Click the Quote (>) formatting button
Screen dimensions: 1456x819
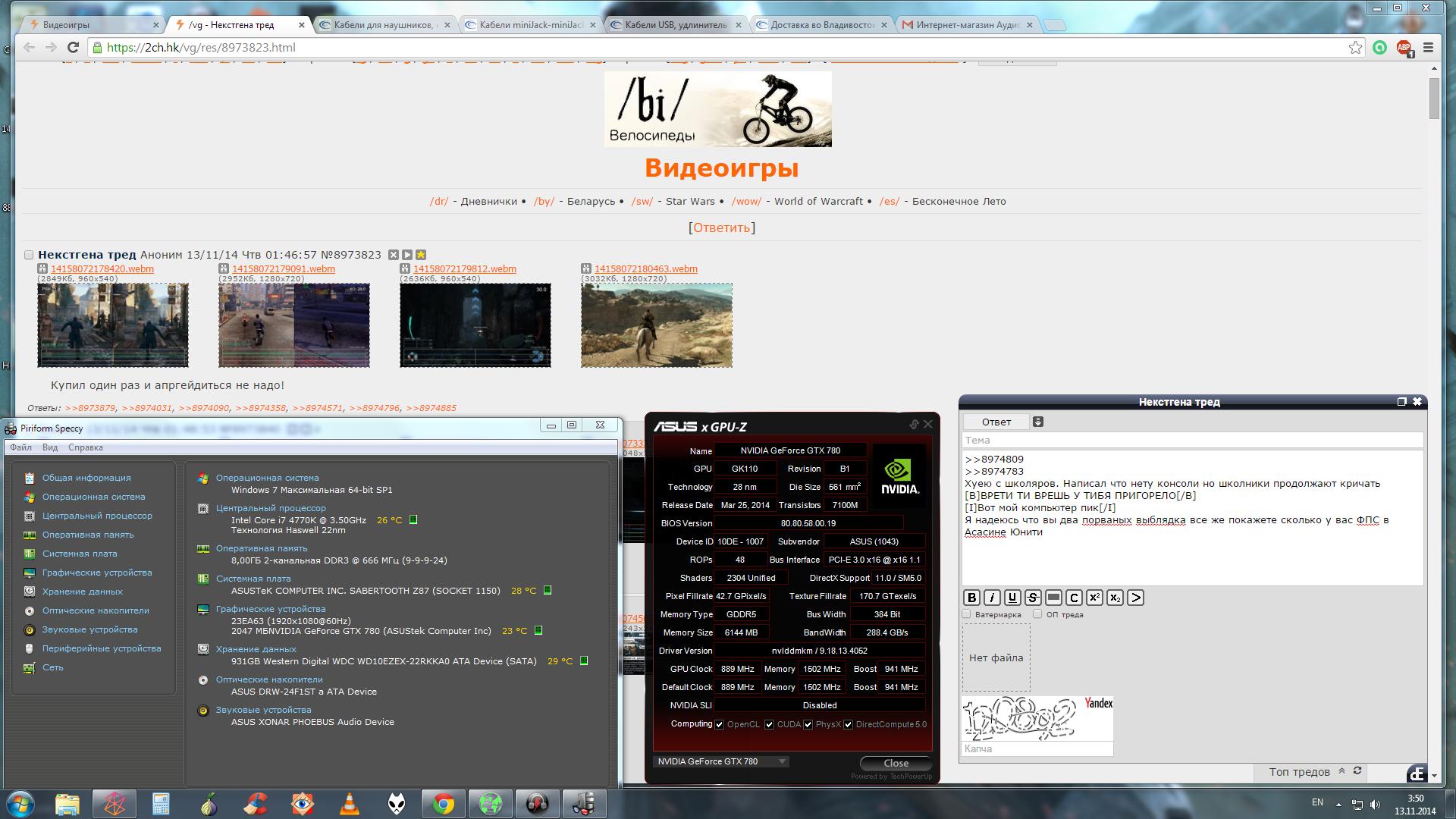click(1135, 598)
